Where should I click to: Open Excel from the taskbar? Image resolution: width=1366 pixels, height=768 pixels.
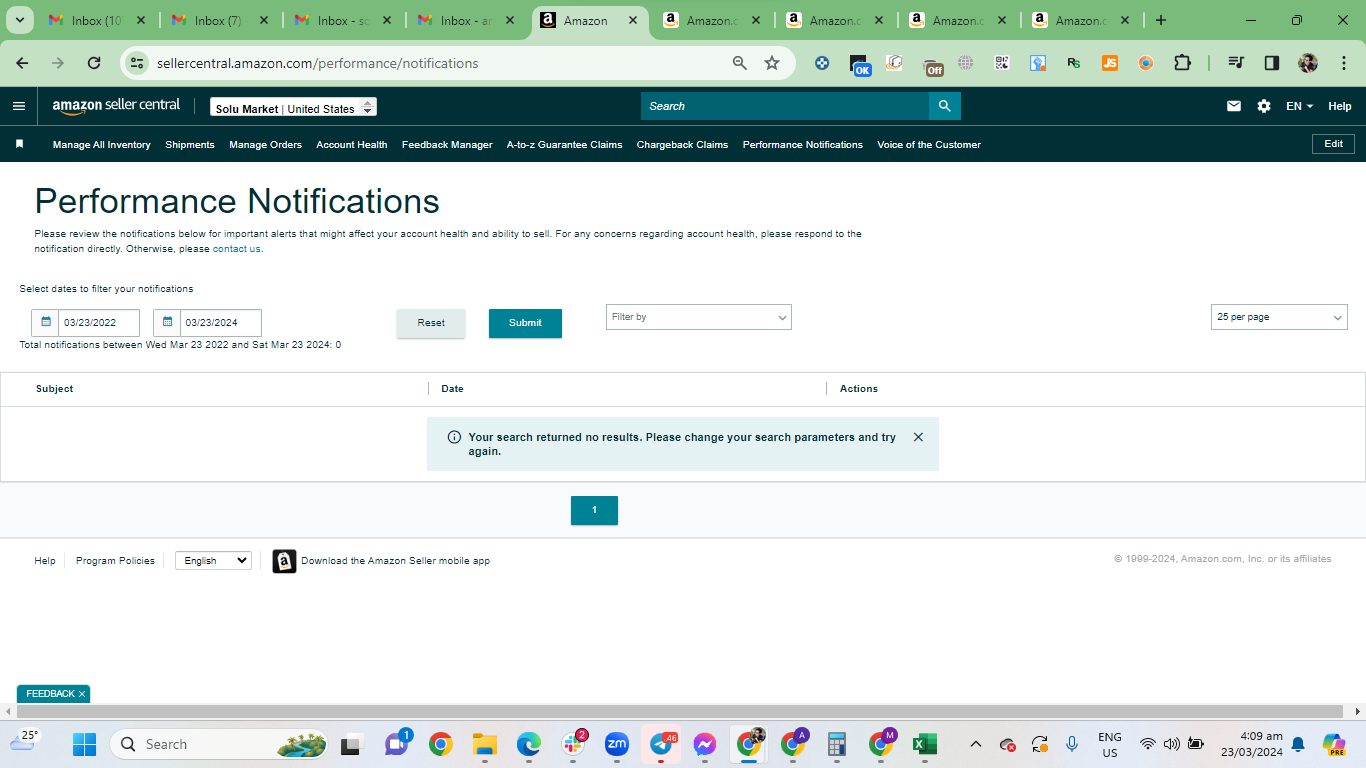[925, 744]
